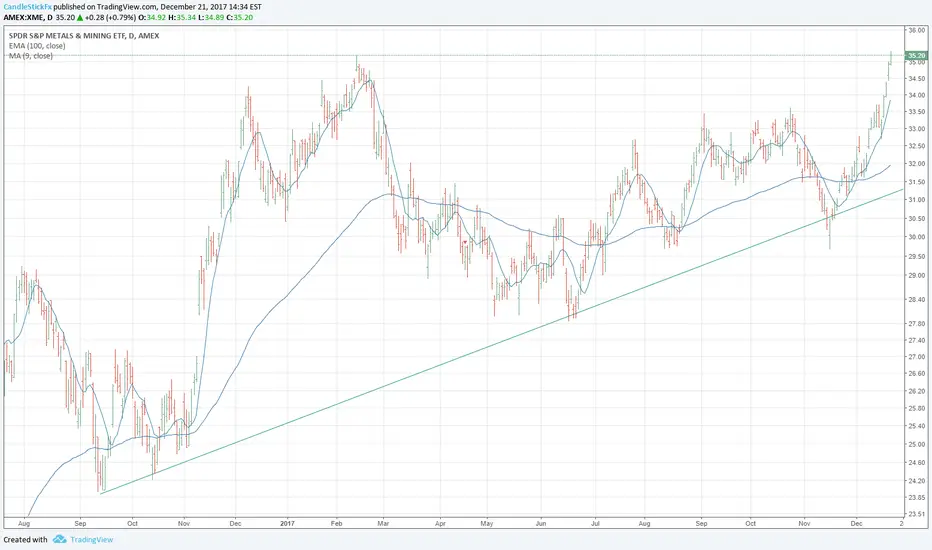The width and height of the screenshot is (932, 550).
Task: Select the MA (9, close) indicator label
Action: tap(30, 56)
